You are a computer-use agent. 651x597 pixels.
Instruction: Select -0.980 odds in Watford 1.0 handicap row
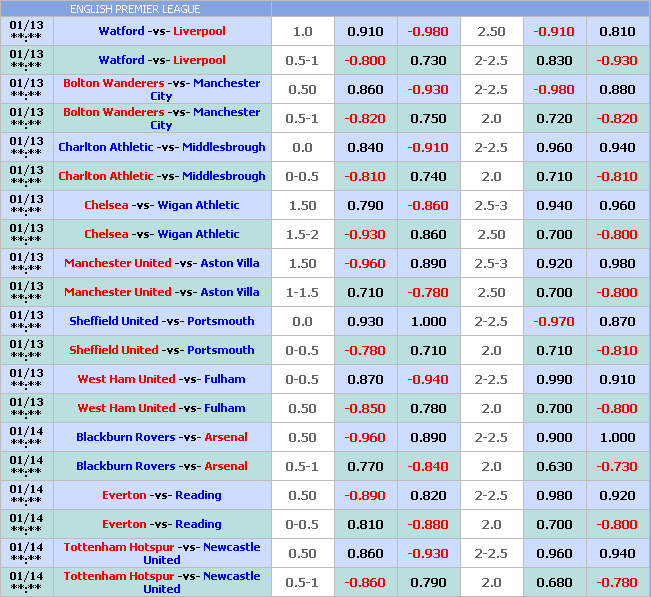pyautogui.click(x=428, y=32)
